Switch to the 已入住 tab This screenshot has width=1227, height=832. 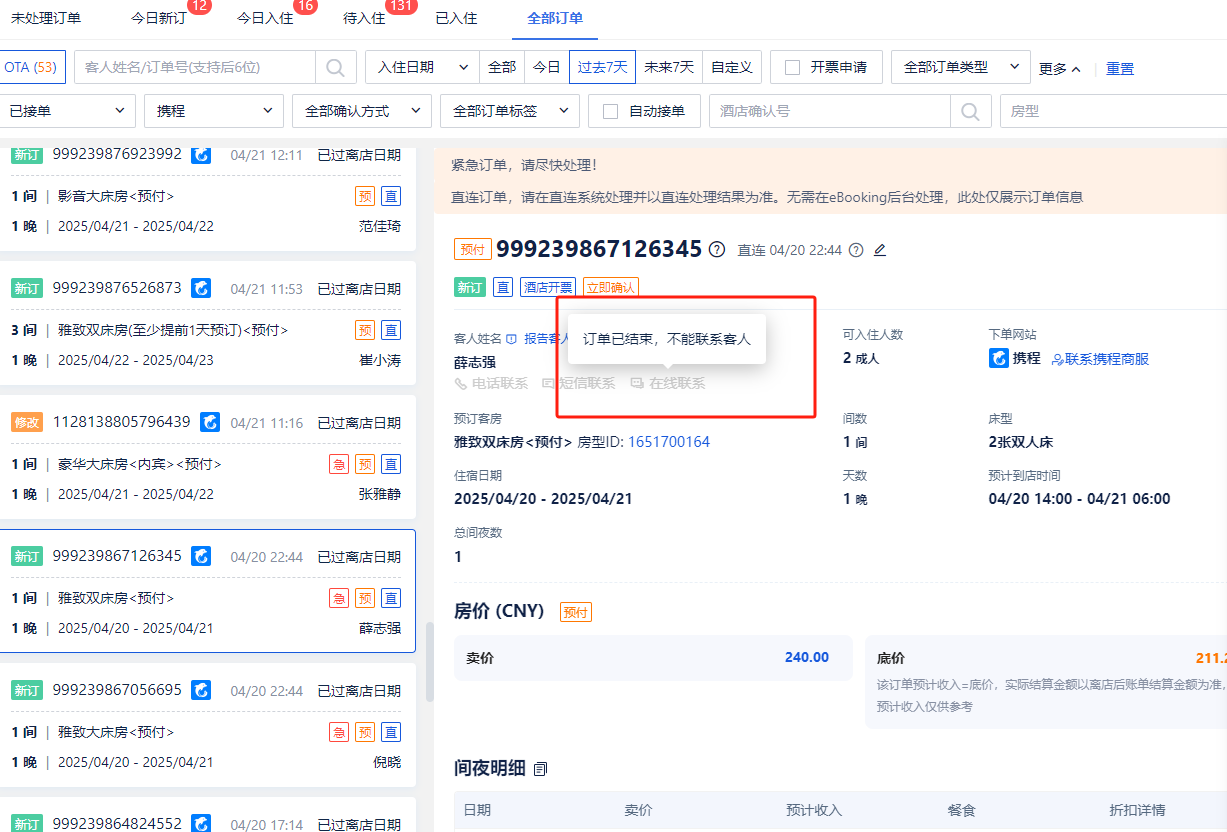pos(456,18)
